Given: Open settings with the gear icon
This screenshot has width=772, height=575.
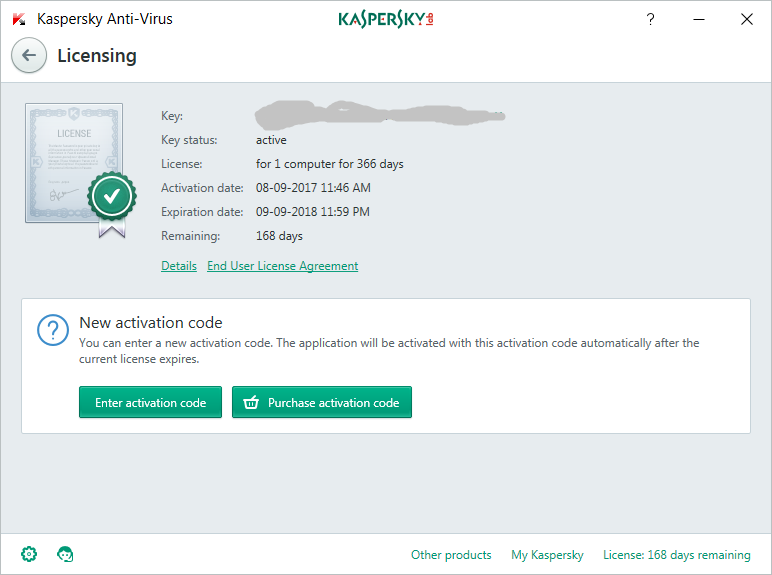Looking at the screenshot, I should tap(29, 554).
